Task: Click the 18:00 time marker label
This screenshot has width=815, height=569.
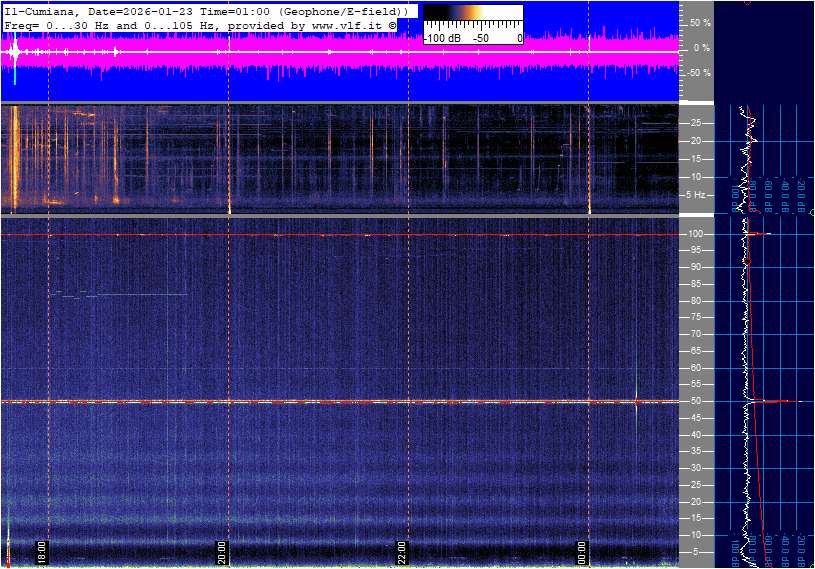Action: coord(42,553)
